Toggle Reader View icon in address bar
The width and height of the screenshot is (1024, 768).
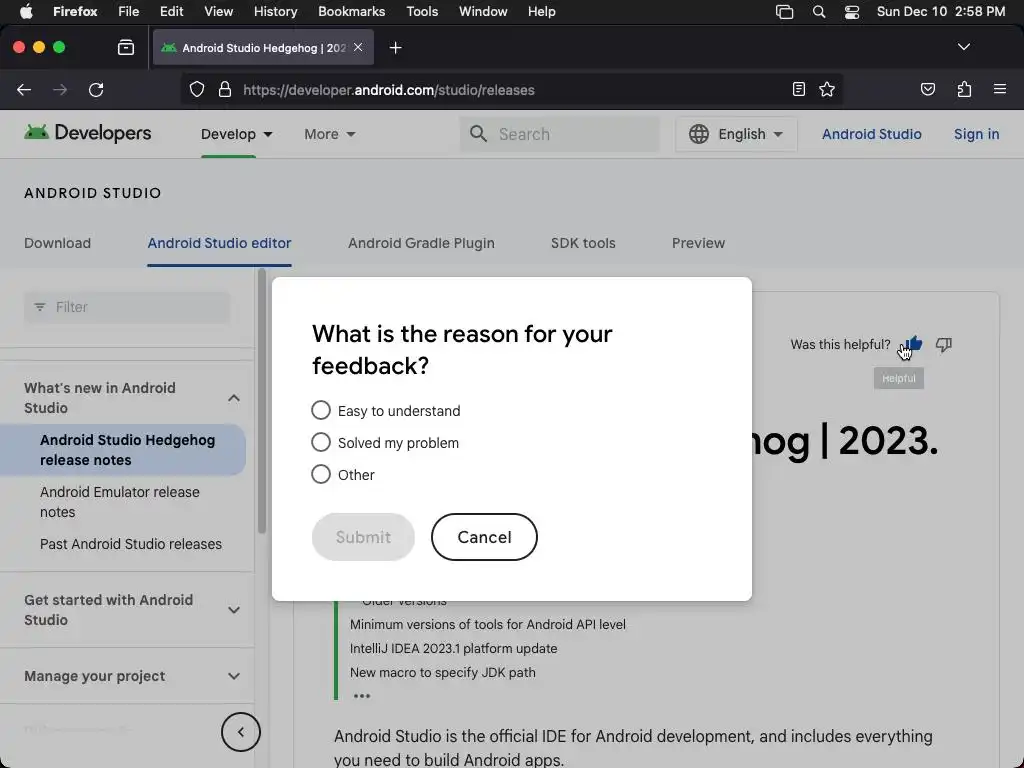pos(799,89)
